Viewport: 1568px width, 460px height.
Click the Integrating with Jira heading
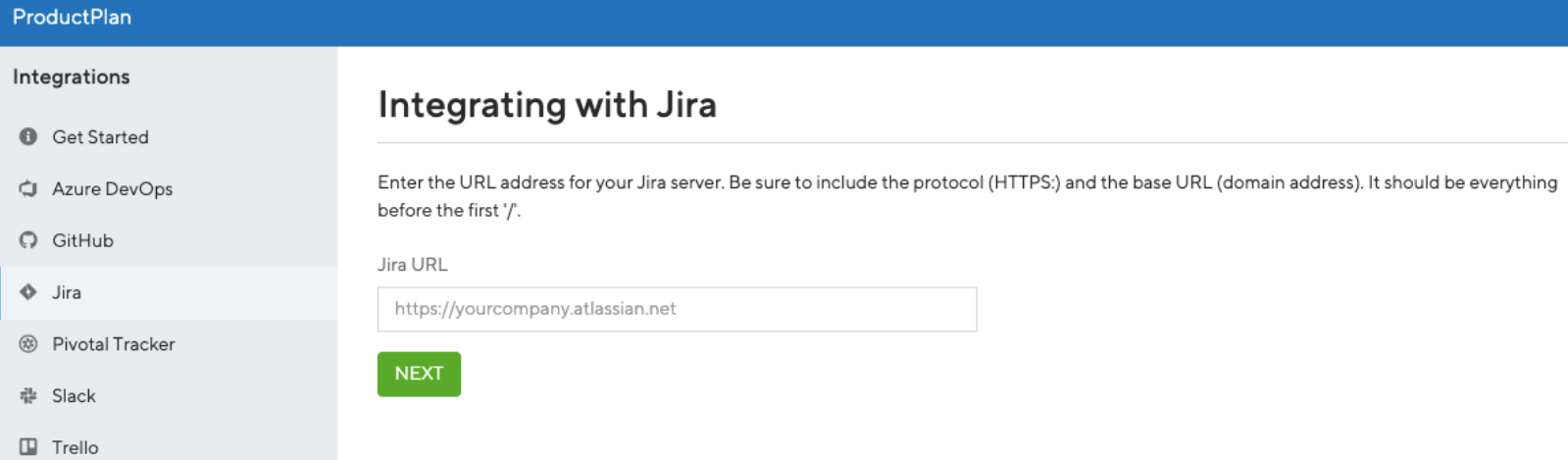coord(547,105)
